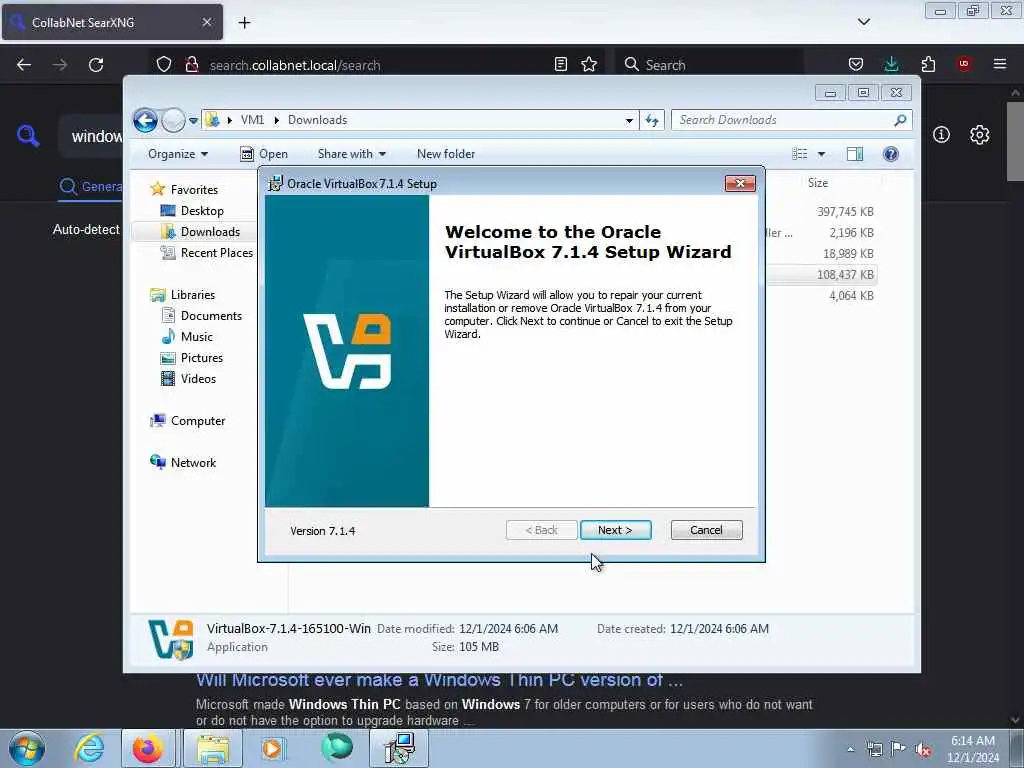
Task: Open the Pocket icon in Firefox toolbar
Action: (856, 64)
